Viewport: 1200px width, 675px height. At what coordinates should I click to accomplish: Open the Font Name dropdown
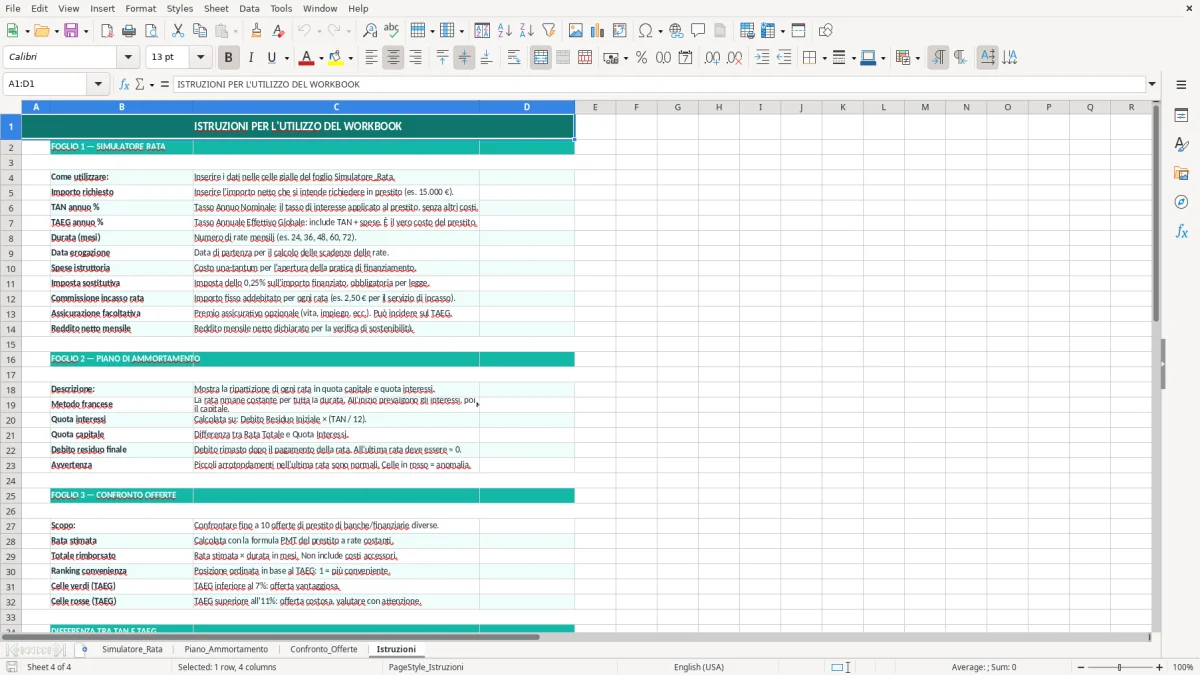tap(128, 58)
